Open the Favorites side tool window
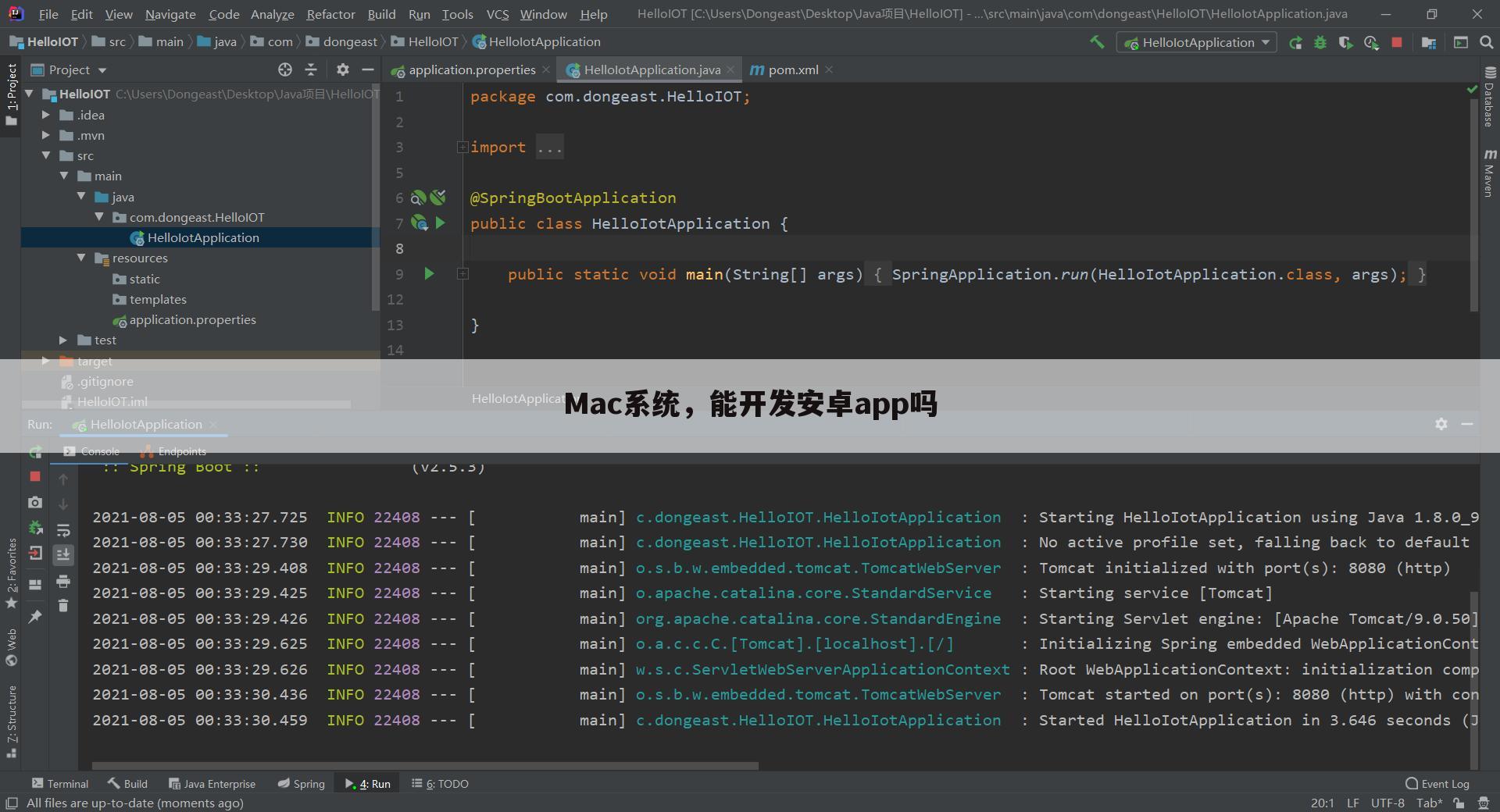 [x=11, y=573]
